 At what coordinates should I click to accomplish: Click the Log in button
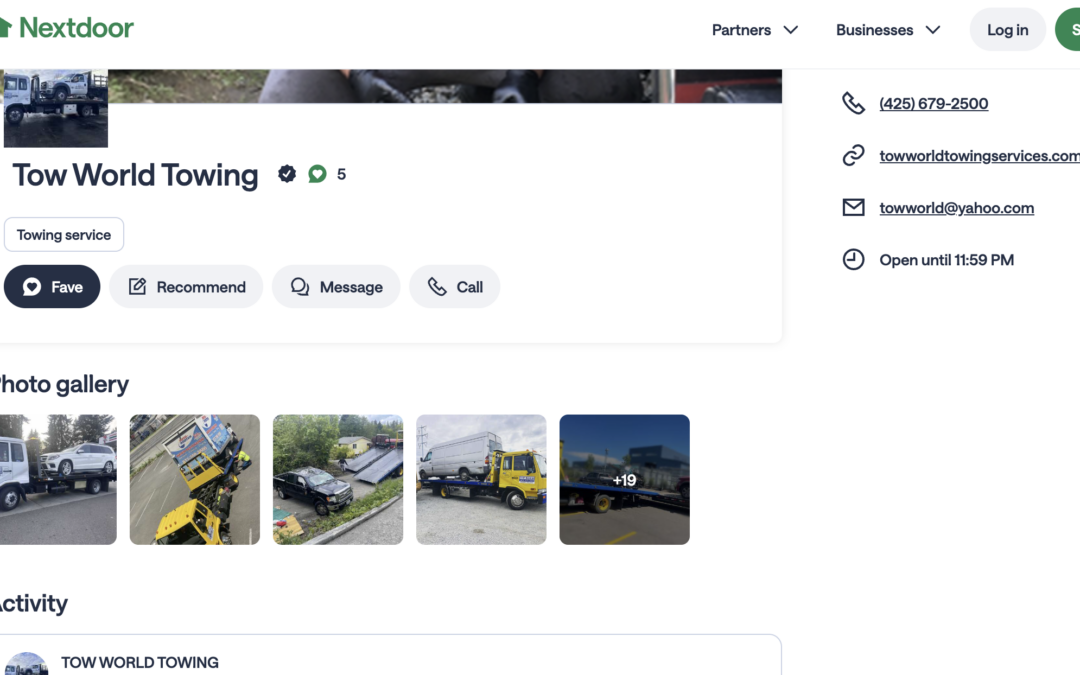click(1007, 30)
